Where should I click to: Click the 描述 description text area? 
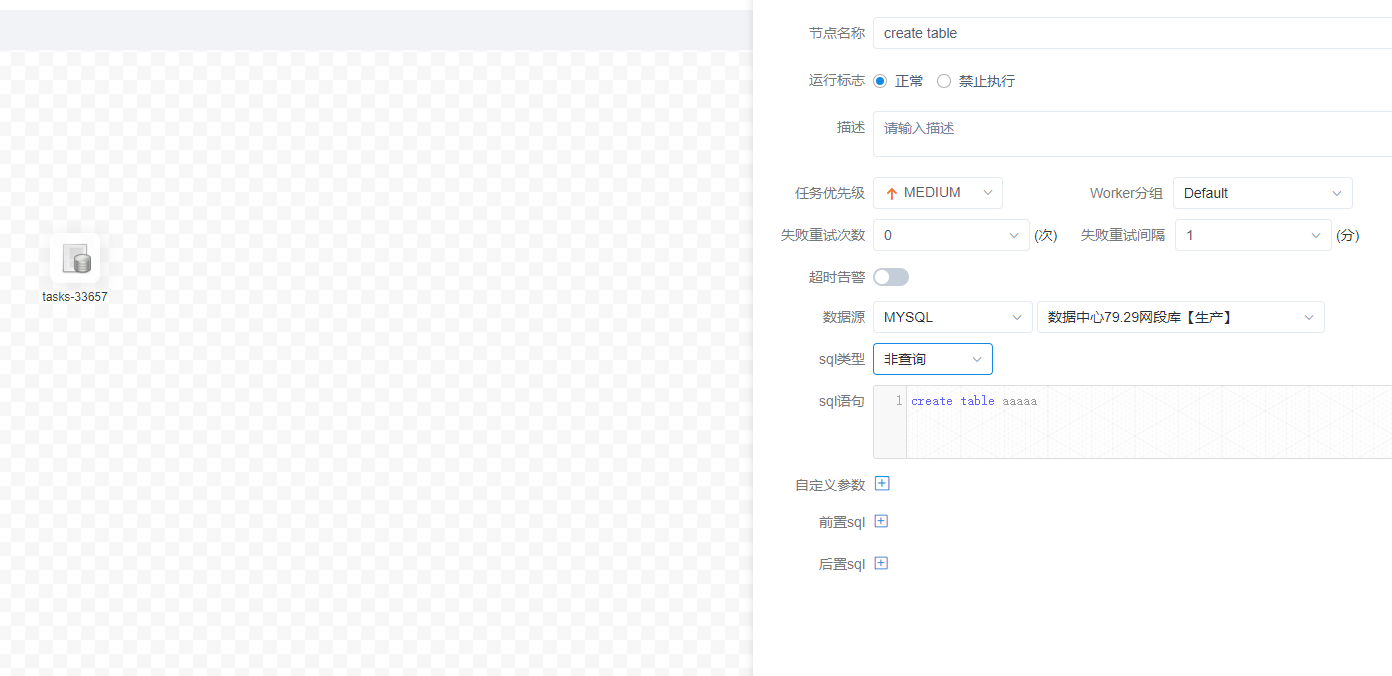click(x=1132, y=134)
